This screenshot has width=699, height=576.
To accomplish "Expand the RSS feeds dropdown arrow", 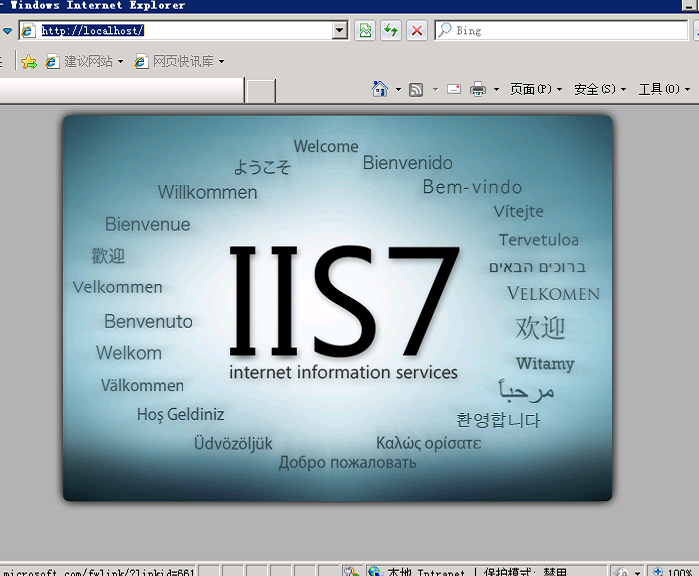I will 436,90.
